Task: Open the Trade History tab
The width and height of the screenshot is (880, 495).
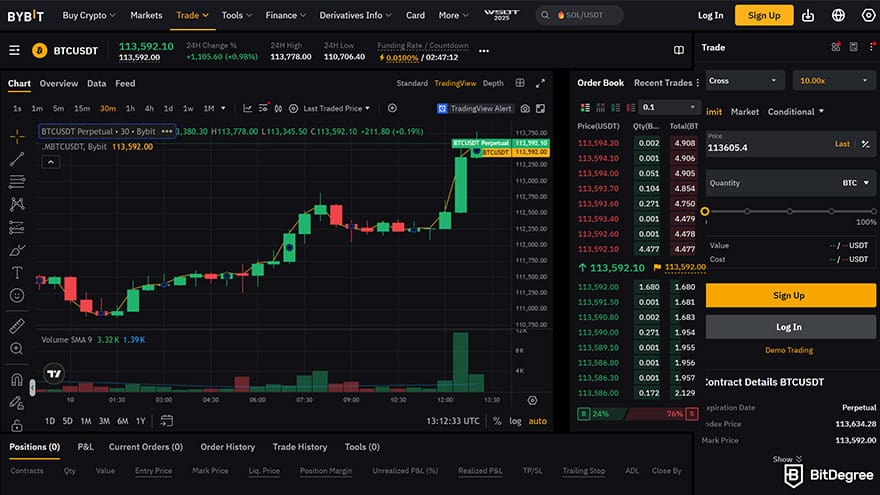Action: tap(300, 447)
